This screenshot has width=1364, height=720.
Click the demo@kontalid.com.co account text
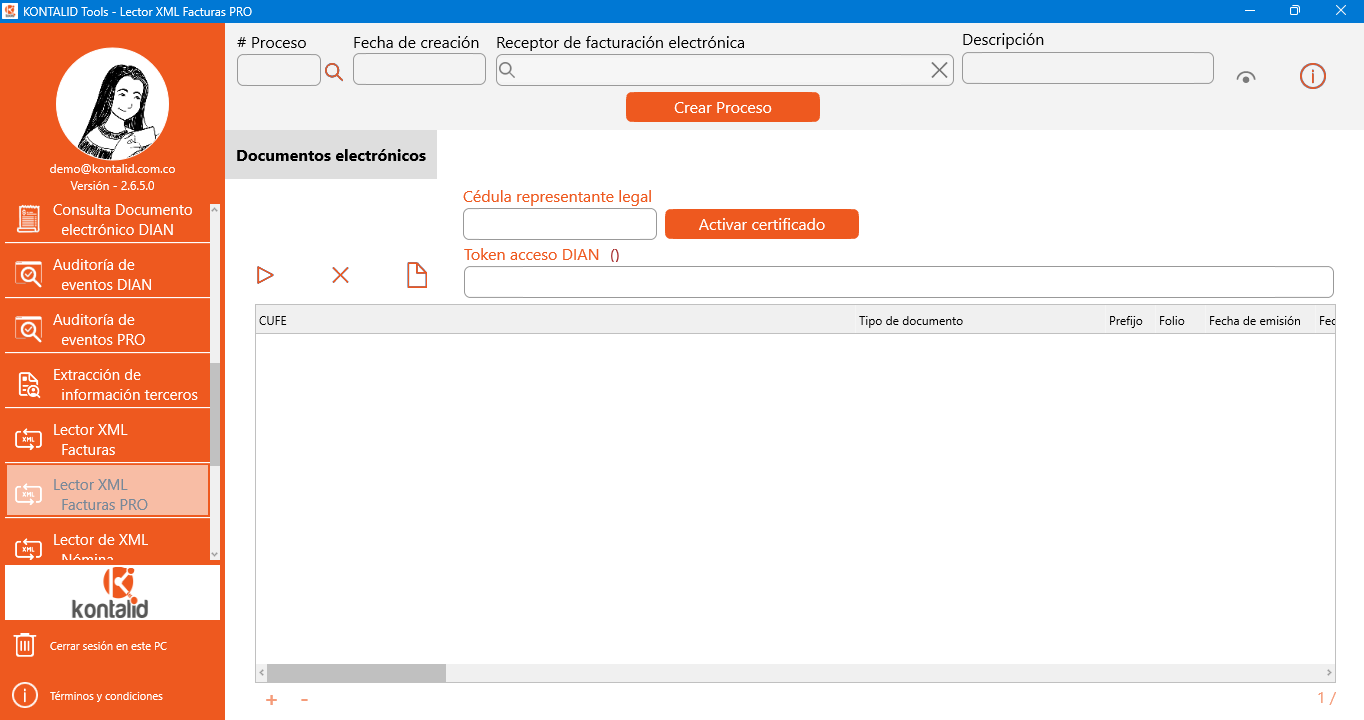point(112,169)
